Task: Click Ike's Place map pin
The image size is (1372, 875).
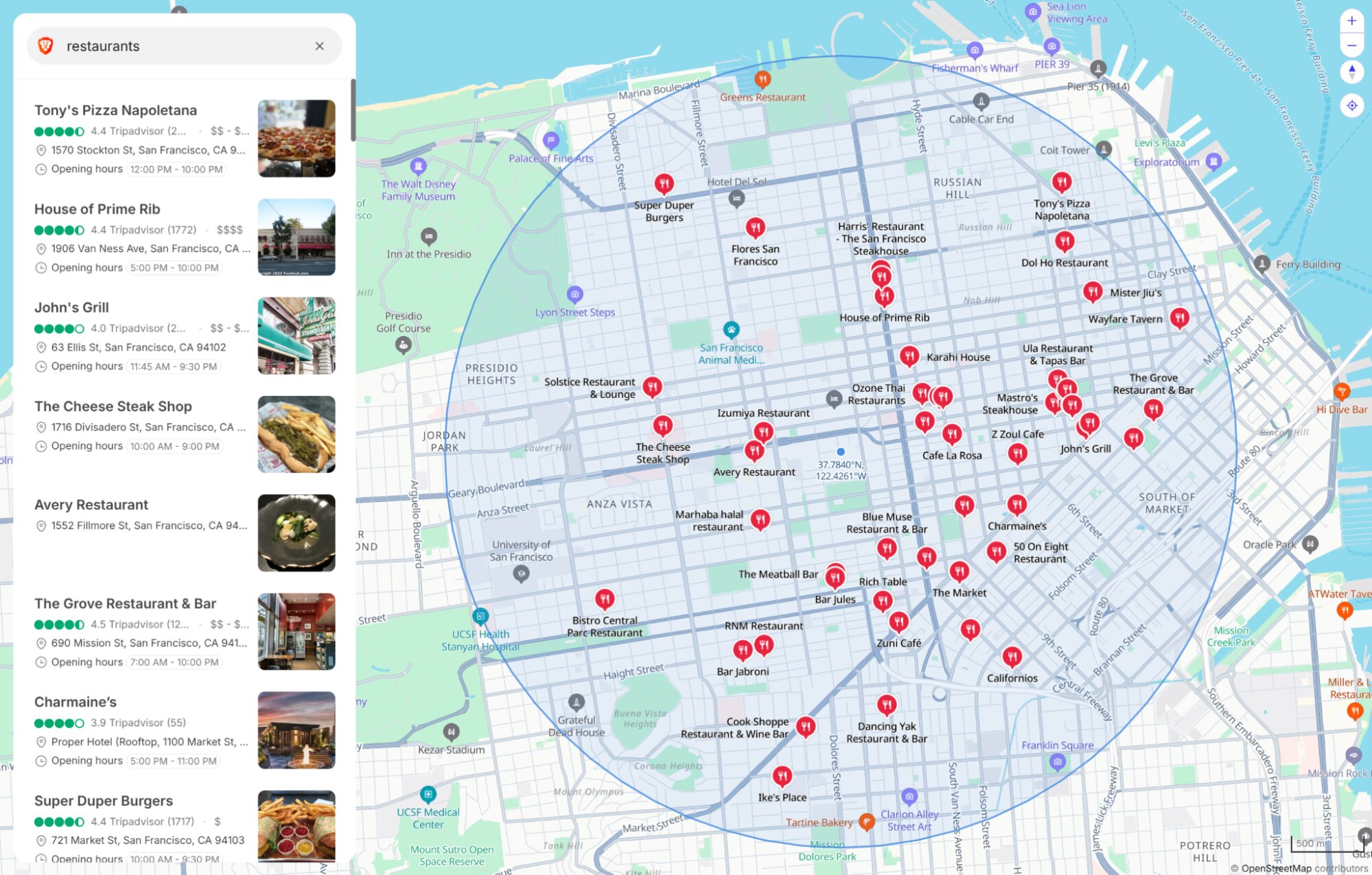Action: coord(782,778)
